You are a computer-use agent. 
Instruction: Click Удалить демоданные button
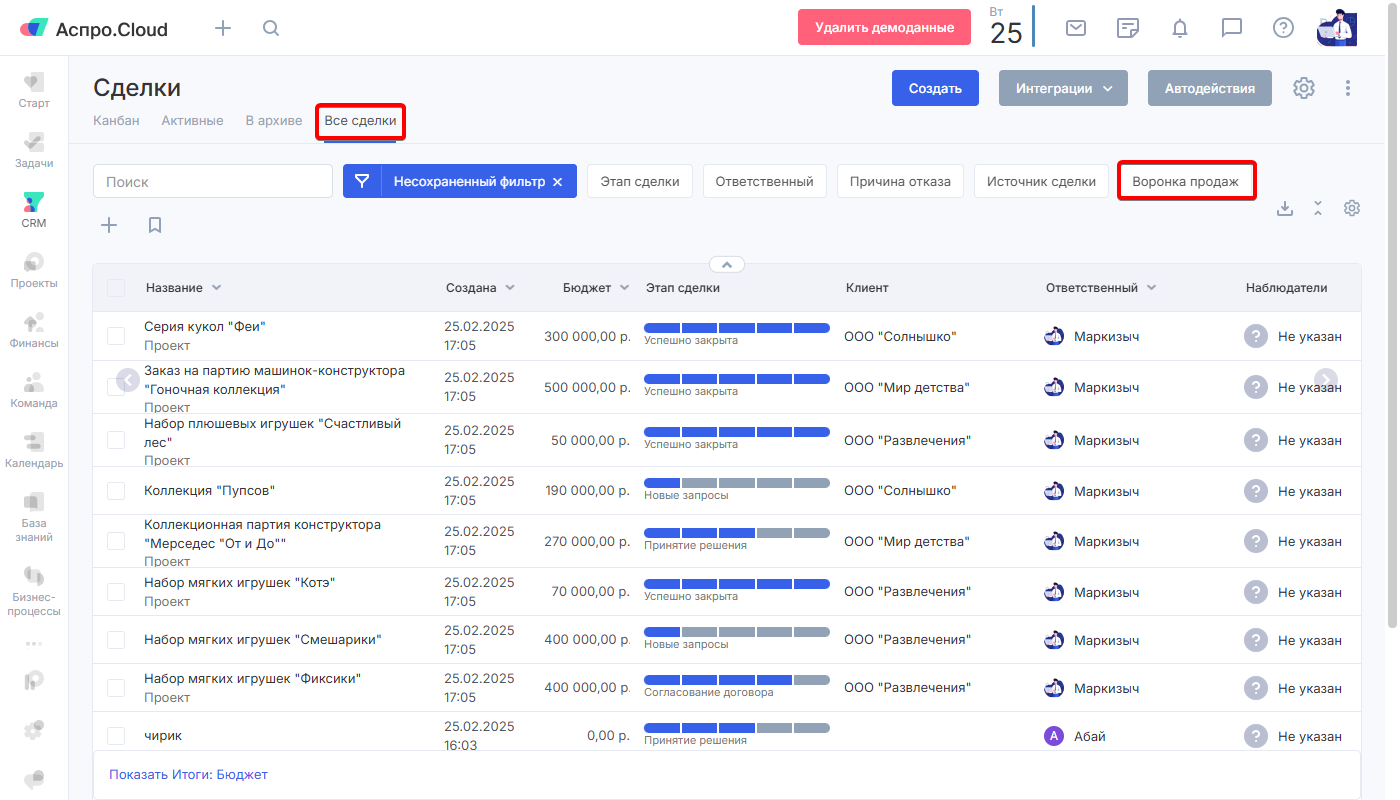[884, 27]
